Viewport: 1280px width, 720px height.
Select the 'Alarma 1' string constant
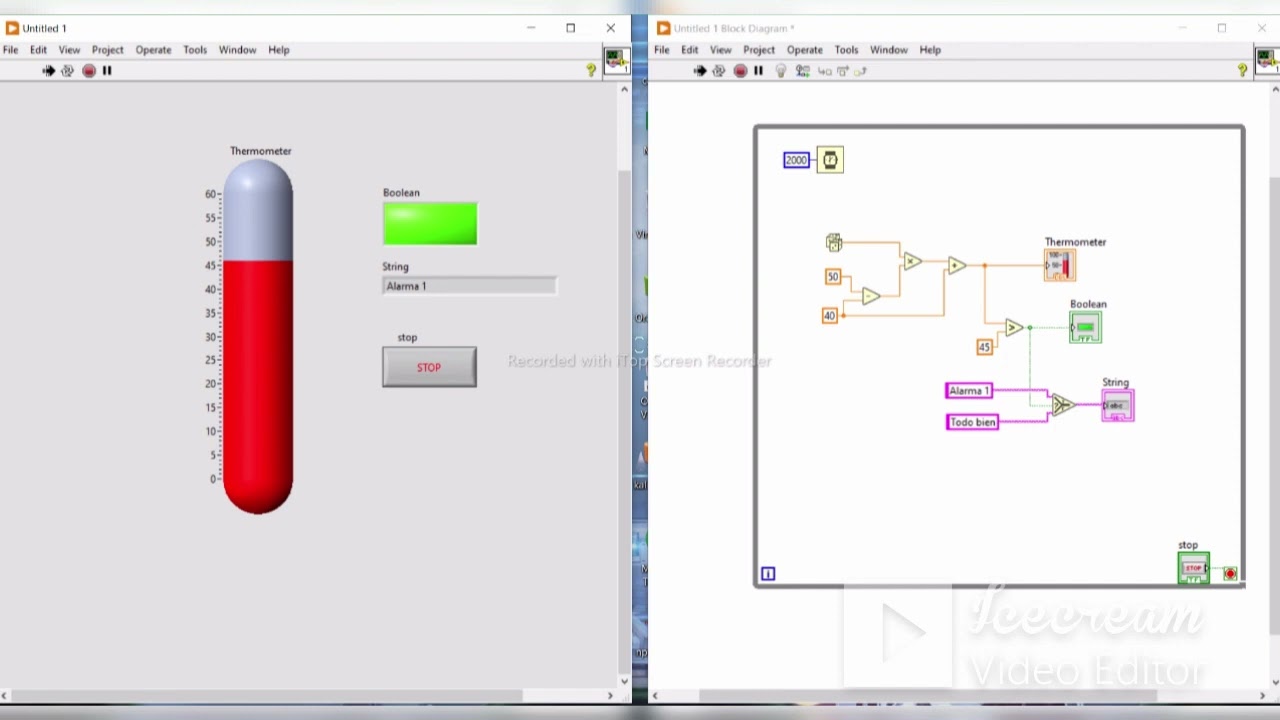click(x=969, y=391)
